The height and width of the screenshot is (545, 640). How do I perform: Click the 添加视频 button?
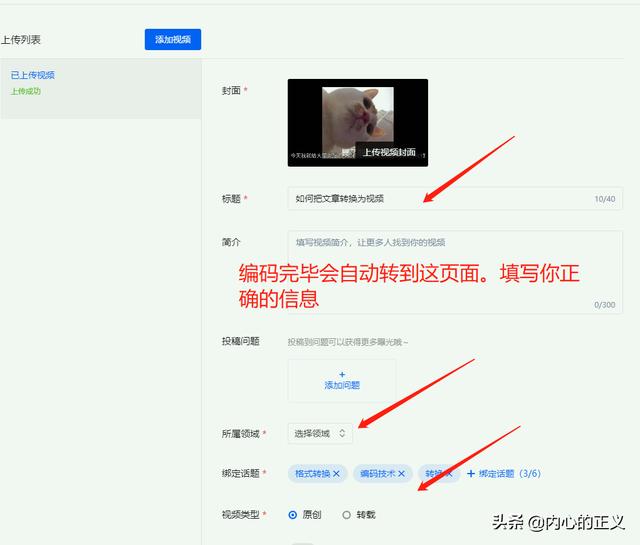point(173,40)
